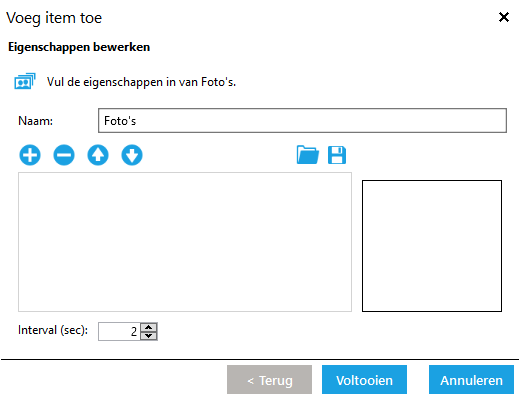Click into the Naam text field
The image size is (520, 400).
[x=302, y=120]
